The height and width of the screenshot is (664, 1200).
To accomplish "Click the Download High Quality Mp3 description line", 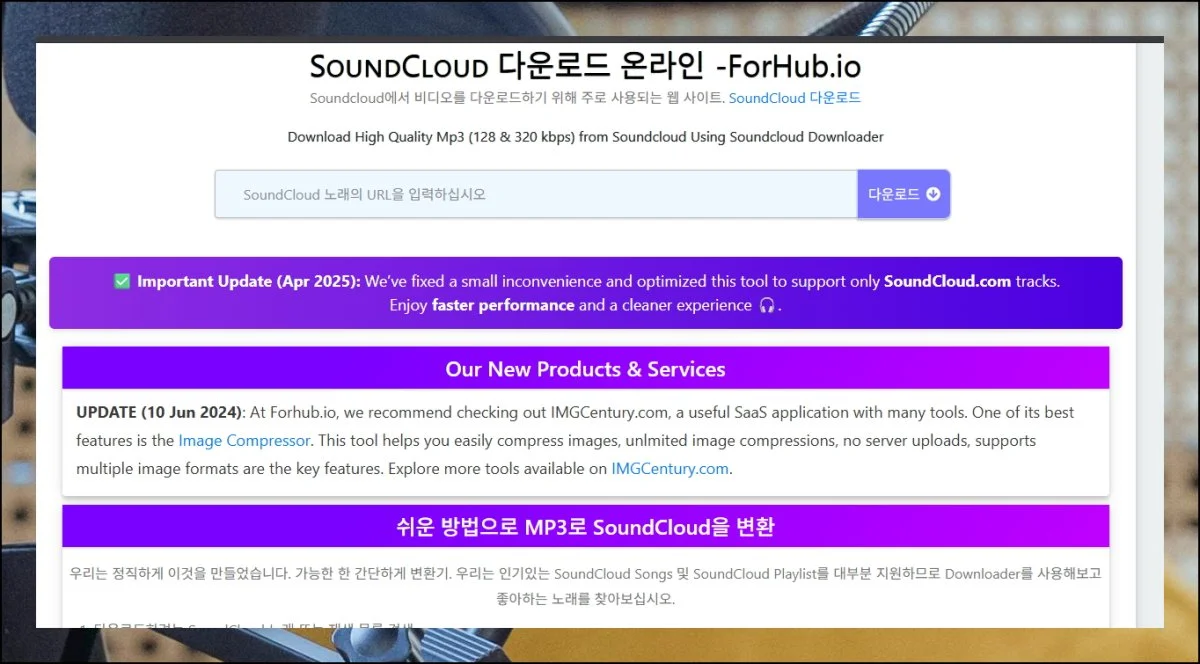I will tap(585, 137).
